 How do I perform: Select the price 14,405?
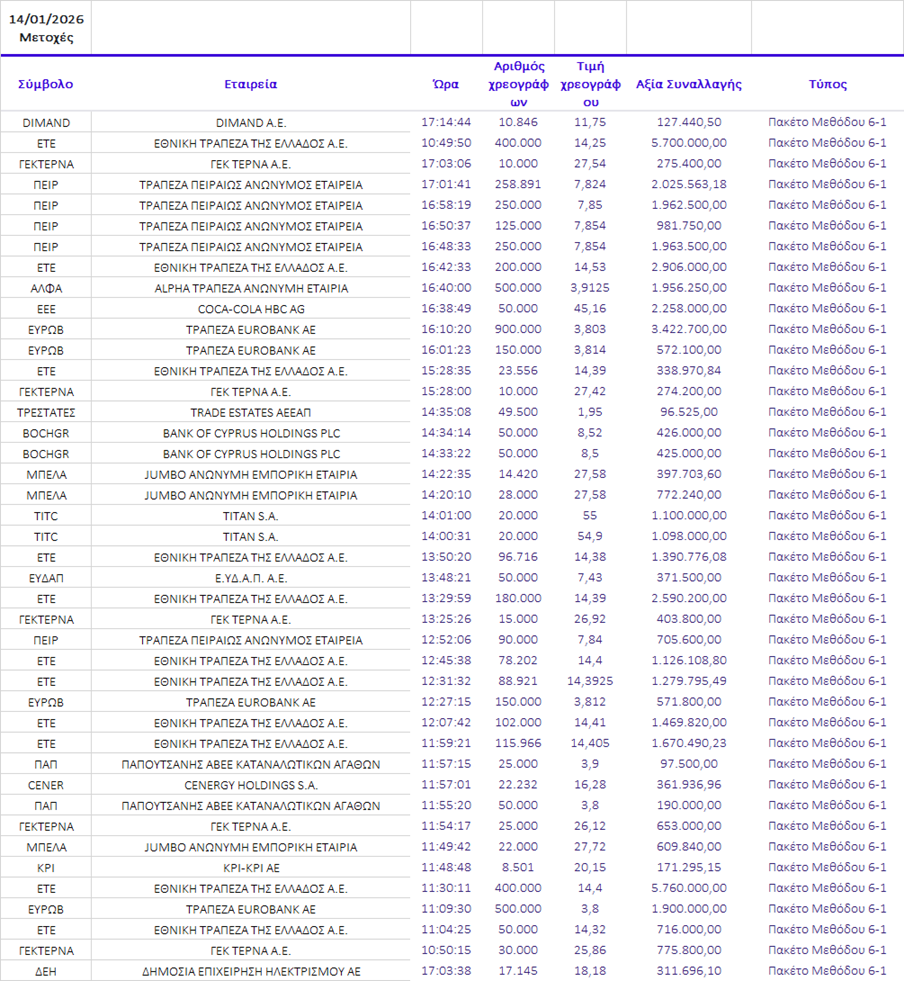tap(590, 741)
